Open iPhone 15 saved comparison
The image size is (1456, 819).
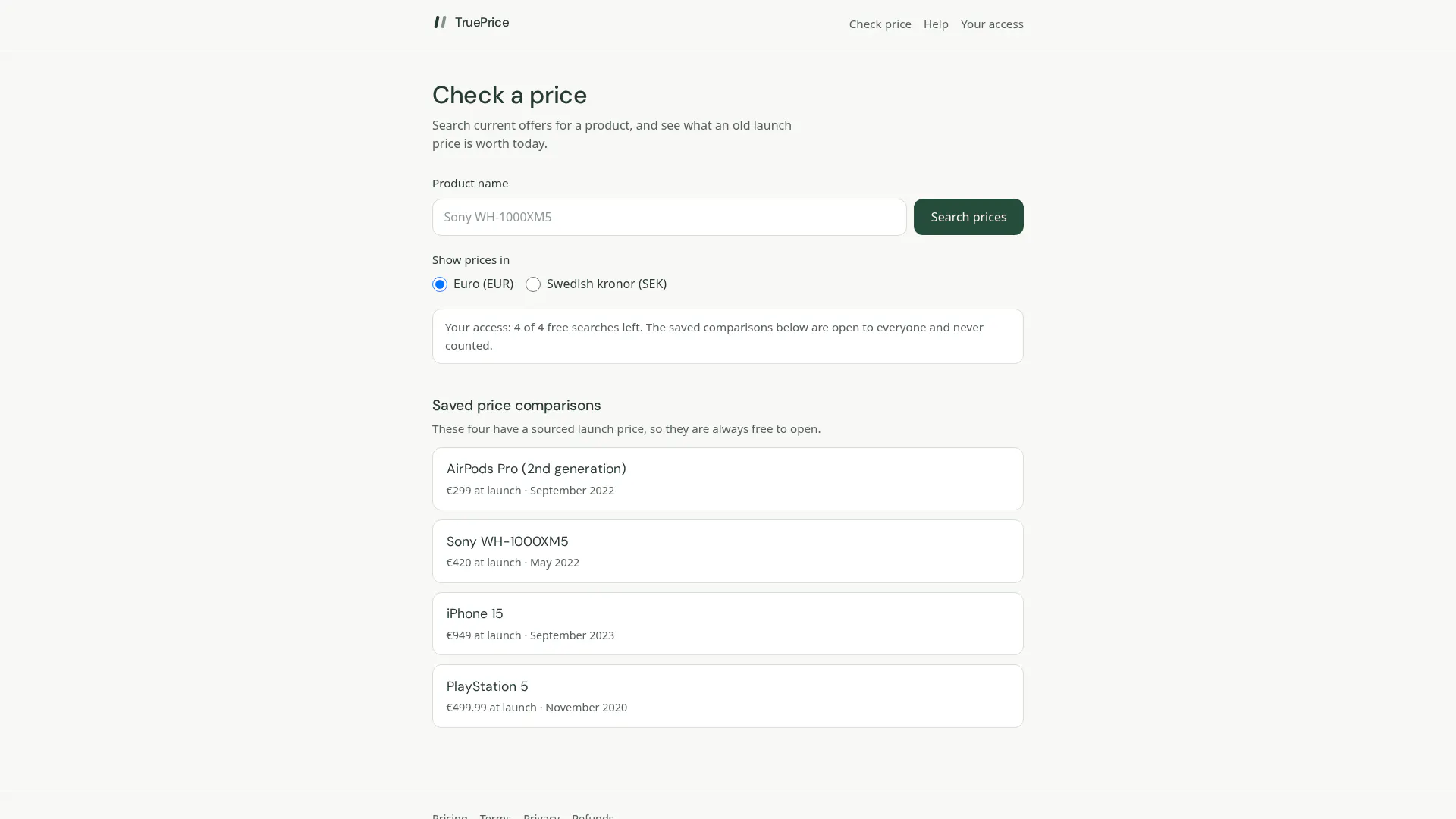point(727,623)
